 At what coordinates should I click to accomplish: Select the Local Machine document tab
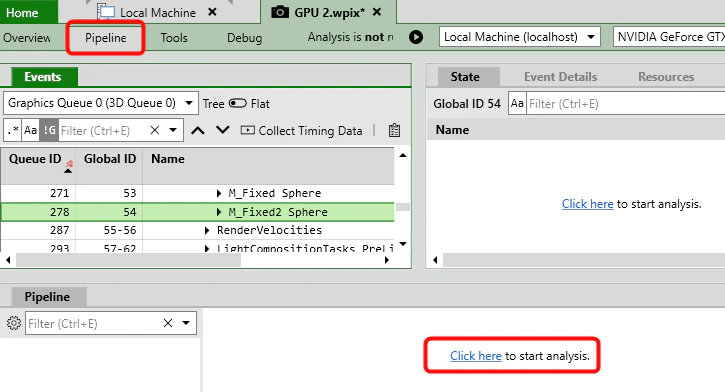(x=158, y=12)
